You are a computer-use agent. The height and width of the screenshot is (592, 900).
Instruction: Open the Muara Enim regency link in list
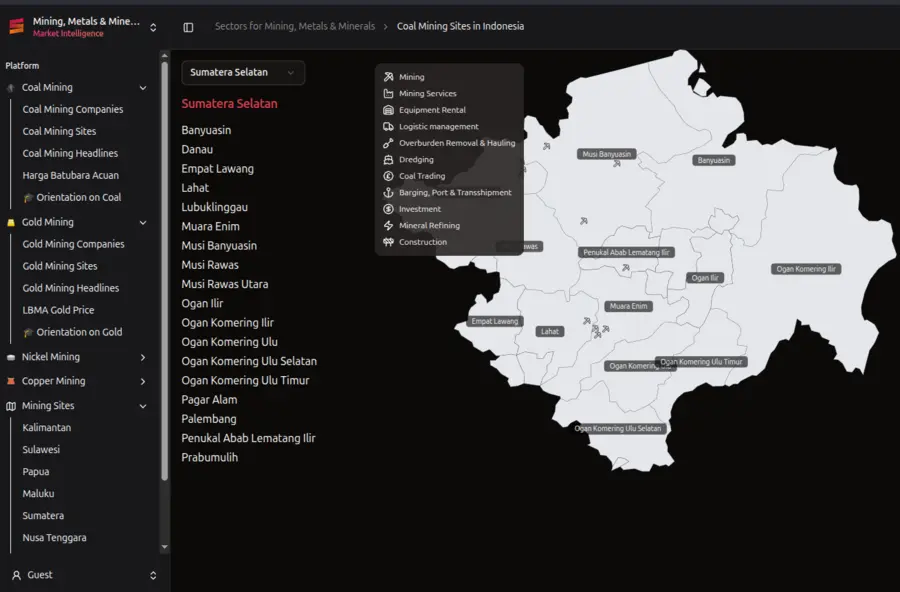point(211,227)
